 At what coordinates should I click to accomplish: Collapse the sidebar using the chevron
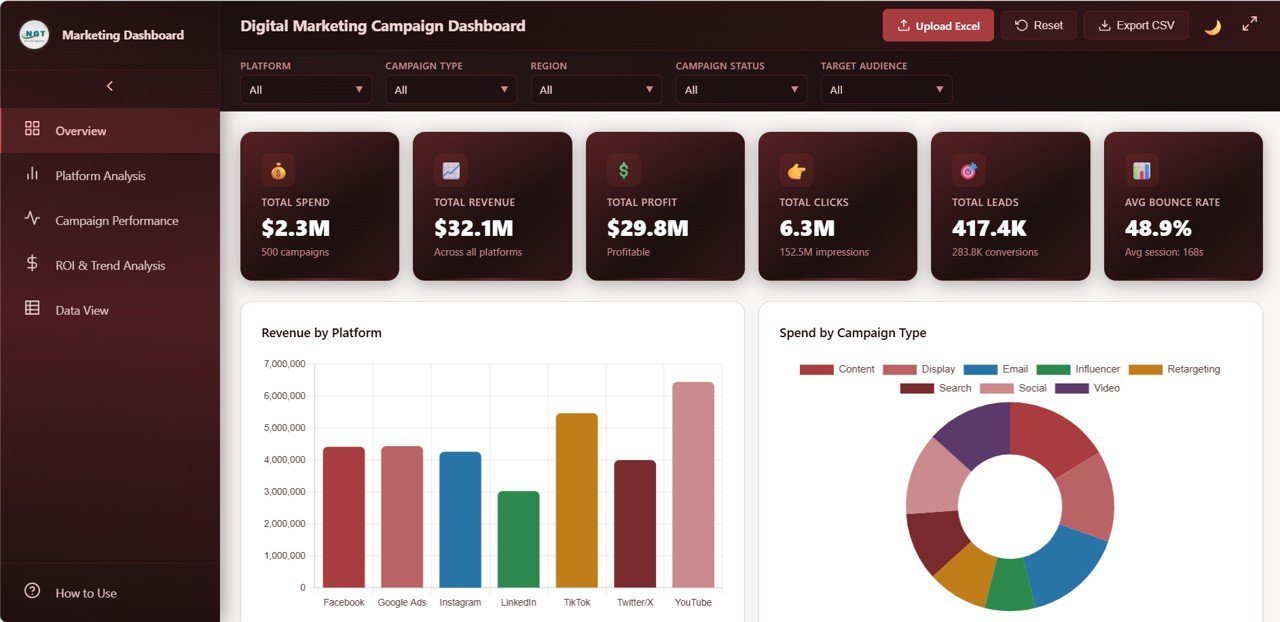click(x=110, y=86)
